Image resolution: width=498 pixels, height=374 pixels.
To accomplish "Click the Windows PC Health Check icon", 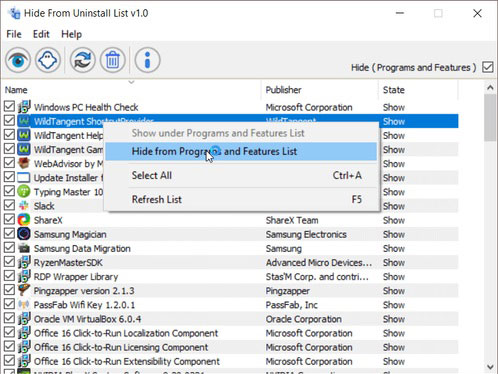I will (x=24, y=107).
